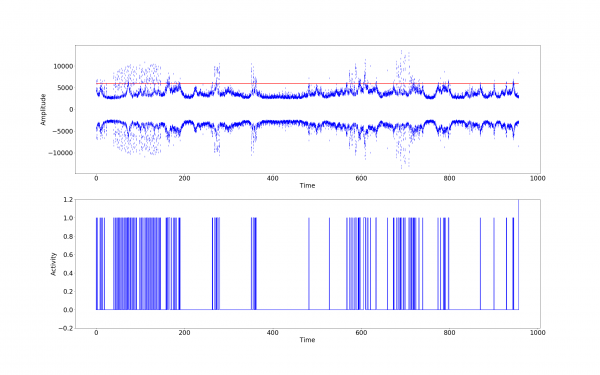The image size is (600, 375).
Task: Click the lower negative amplitude envelope near time 400
Action: pyautogui.click(x=272, y=123)
